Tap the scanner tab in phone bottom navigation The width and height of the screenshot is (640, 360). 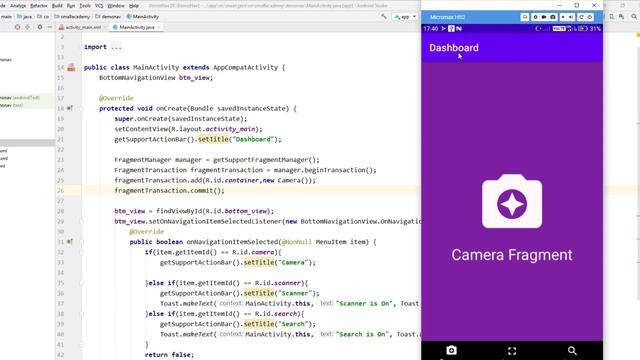pyautogui.click(x=512, y=351)
